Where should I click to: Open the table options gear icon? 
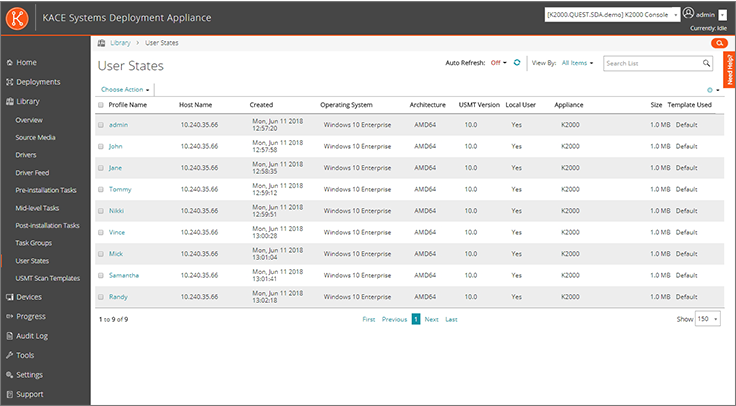(x=710, y=90)
